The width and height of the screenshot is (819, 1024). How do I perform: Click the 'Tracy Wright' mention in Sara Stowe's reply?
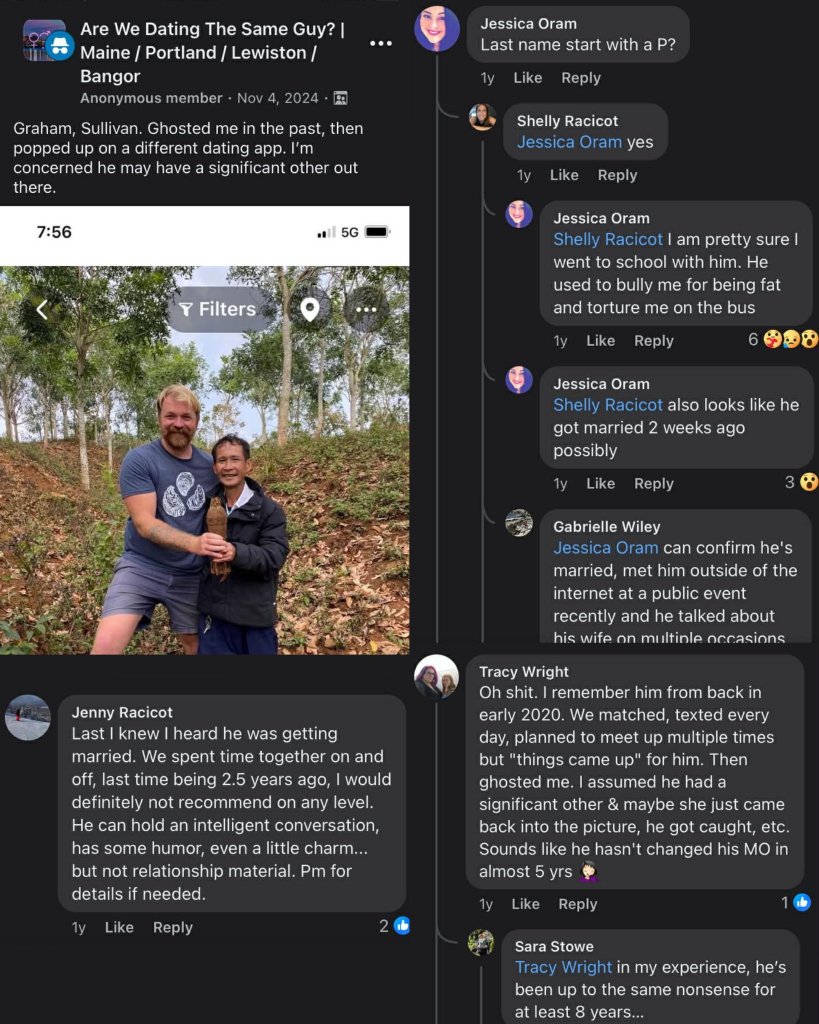(563, 967)
